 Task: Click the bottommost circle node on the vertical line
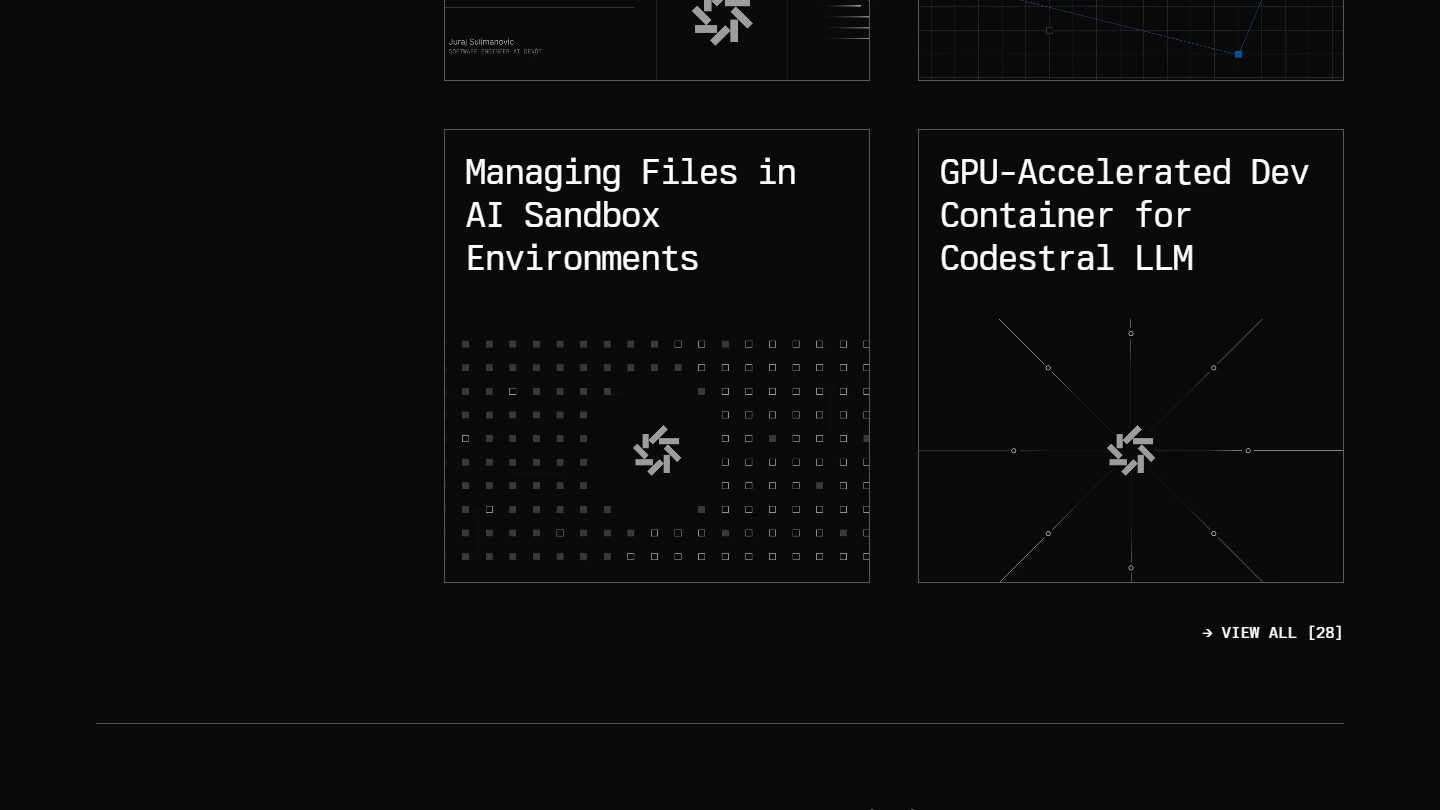[x=1131, y=568]
